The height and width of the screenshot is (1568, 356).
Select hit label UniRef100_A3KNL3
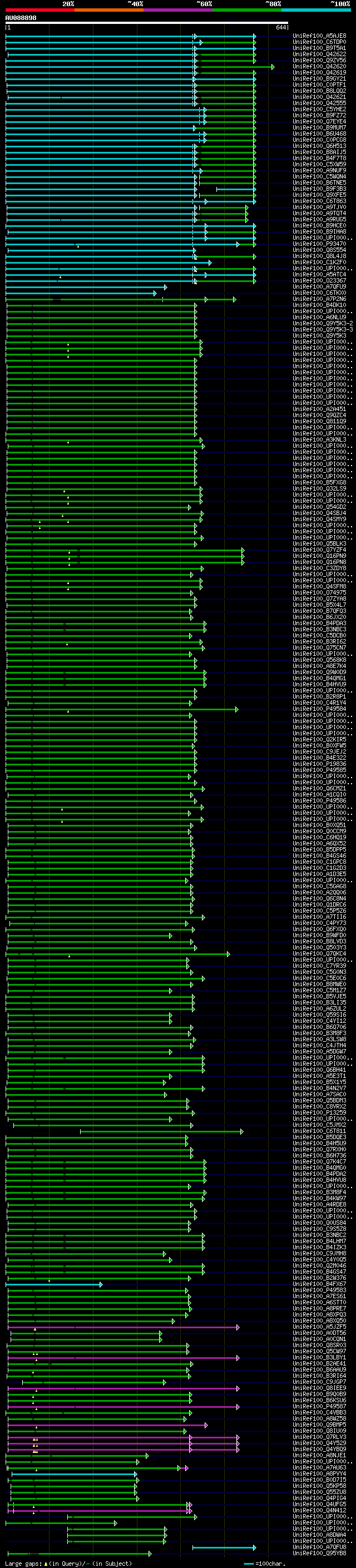[x=319, y=439]
